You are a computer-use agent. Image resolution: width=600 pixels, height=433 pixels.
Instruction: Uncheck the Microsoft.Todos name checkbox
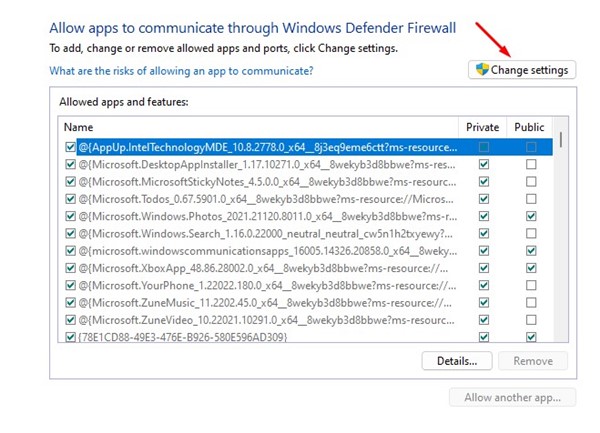click(70, 199)
